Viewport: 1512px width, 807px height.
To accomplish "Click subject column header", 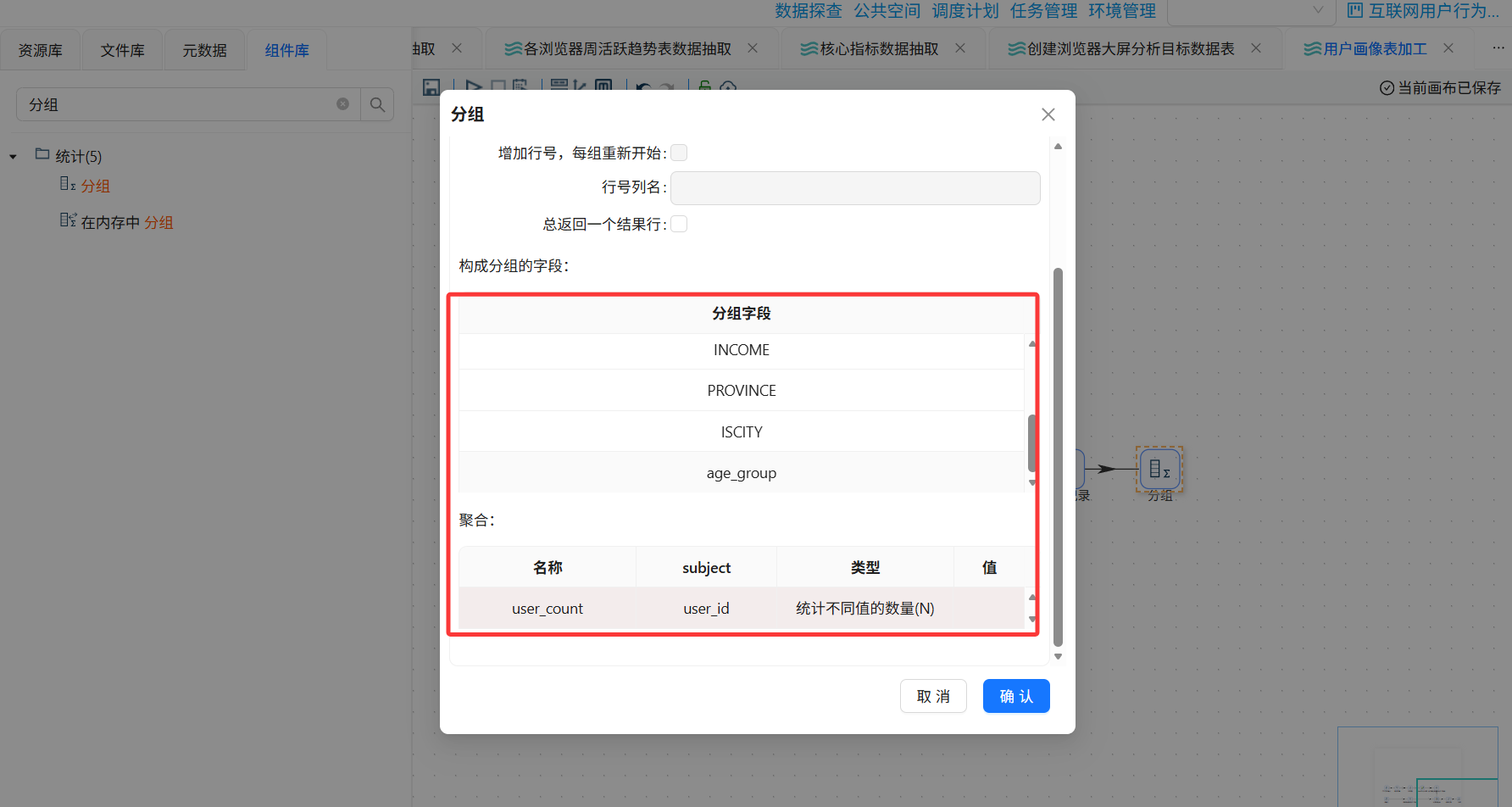I will pos(706,567).
